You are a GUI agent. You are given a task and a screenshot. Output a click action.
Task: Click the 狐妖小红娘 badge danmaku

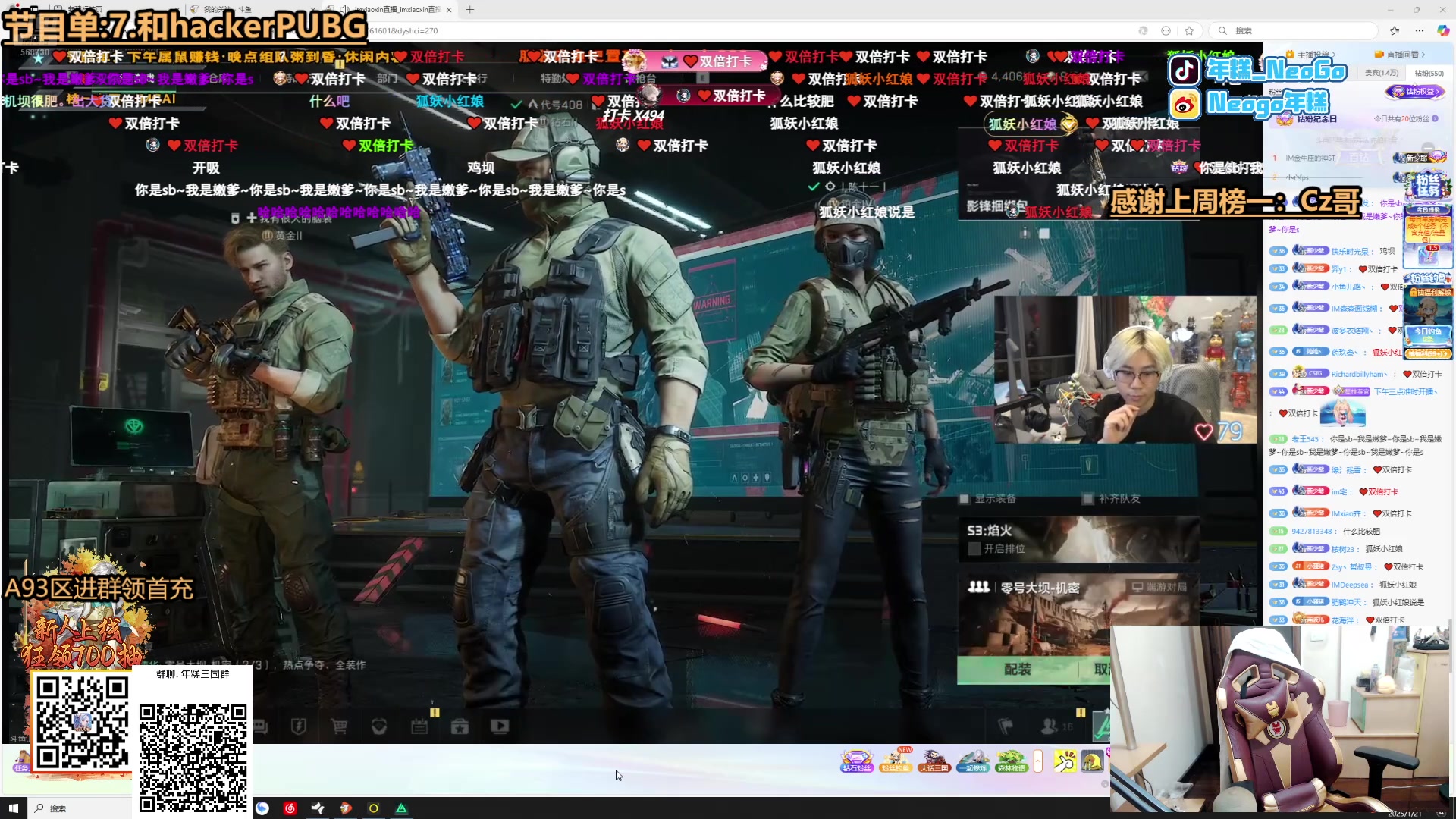1031,124
